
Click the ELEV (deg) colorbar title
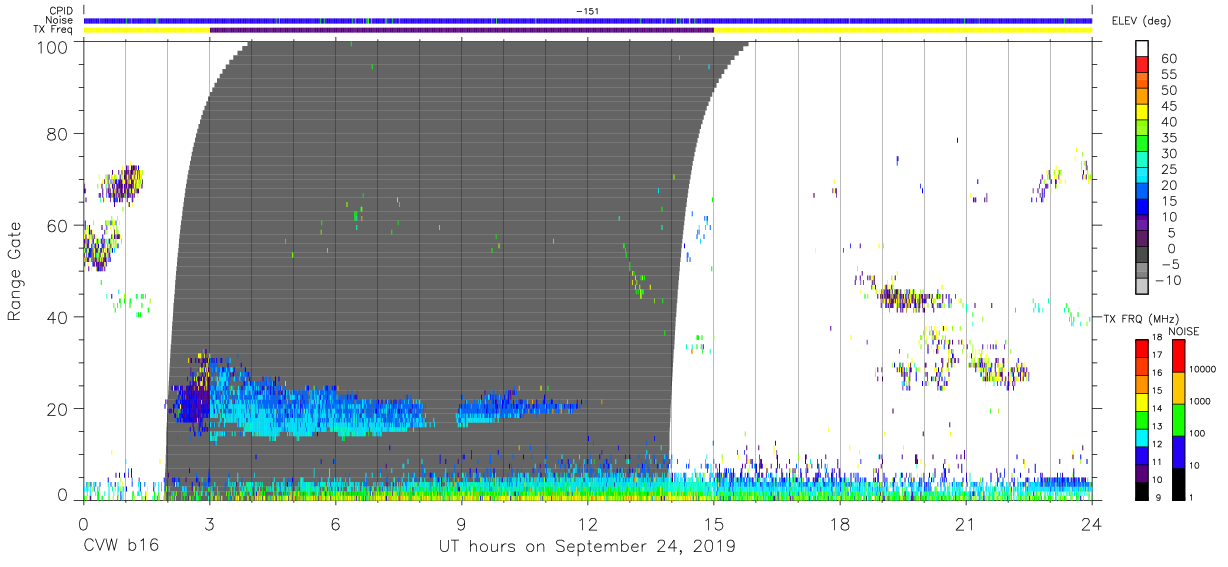click(x=1141, y=21)
